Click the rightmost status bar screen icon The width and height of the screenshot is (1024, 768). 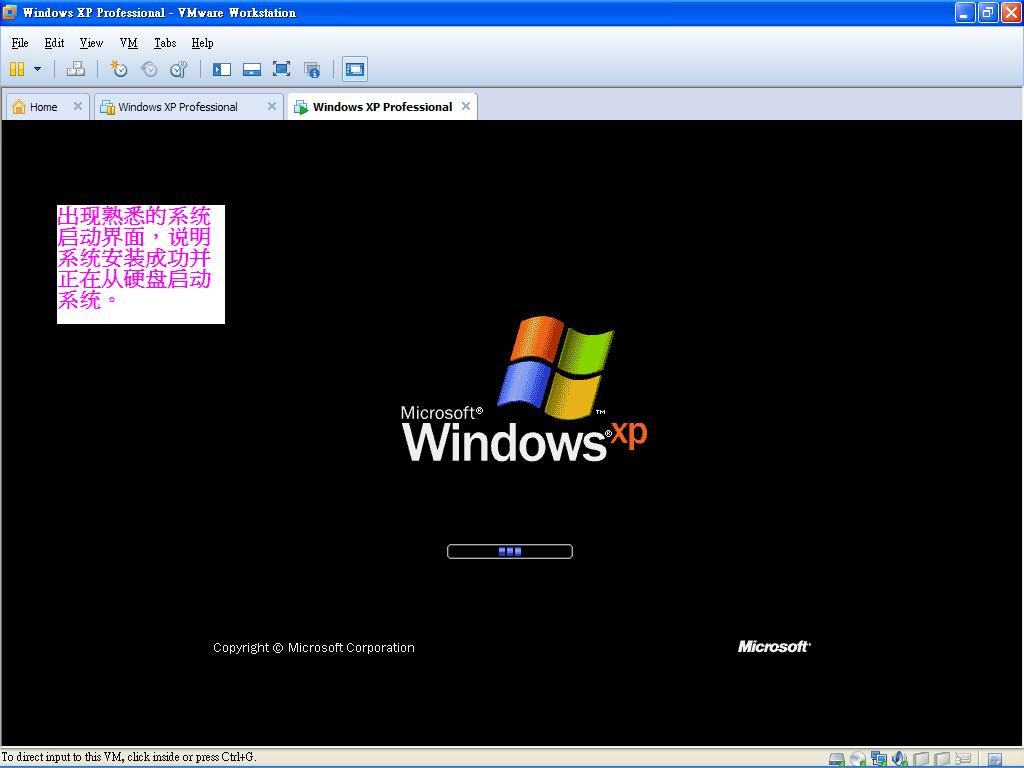click(995, 759)
